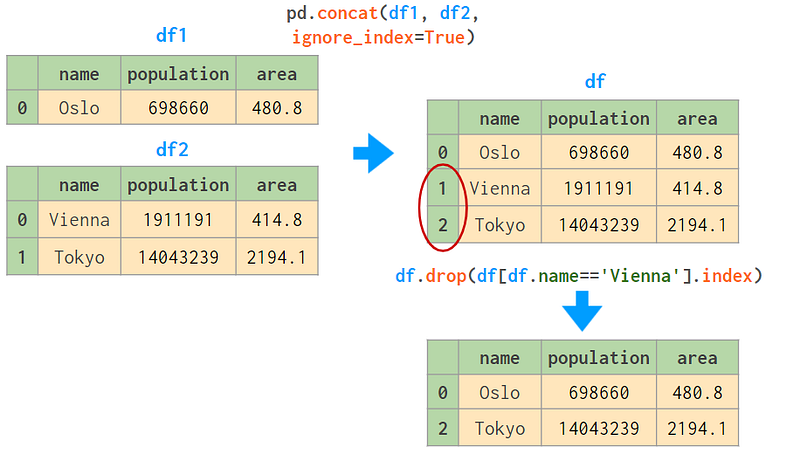Image resolution: width=800 pixels, height=453 pixels.
Task: Click the 'name' header in df2 table
Action: tap(79, 184)
